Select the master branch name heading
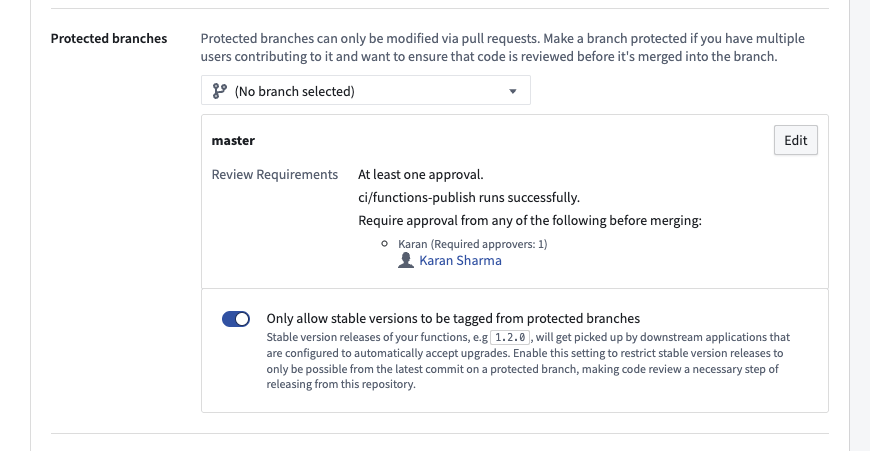 click(x=233, y=140)
